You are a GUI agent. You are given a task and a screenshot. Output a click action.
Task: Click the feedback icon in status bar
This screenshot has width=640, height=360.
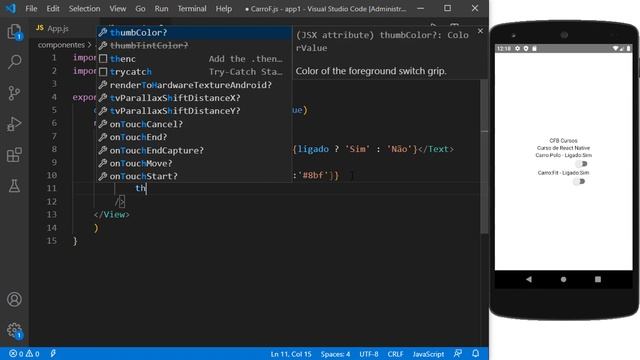458,353
